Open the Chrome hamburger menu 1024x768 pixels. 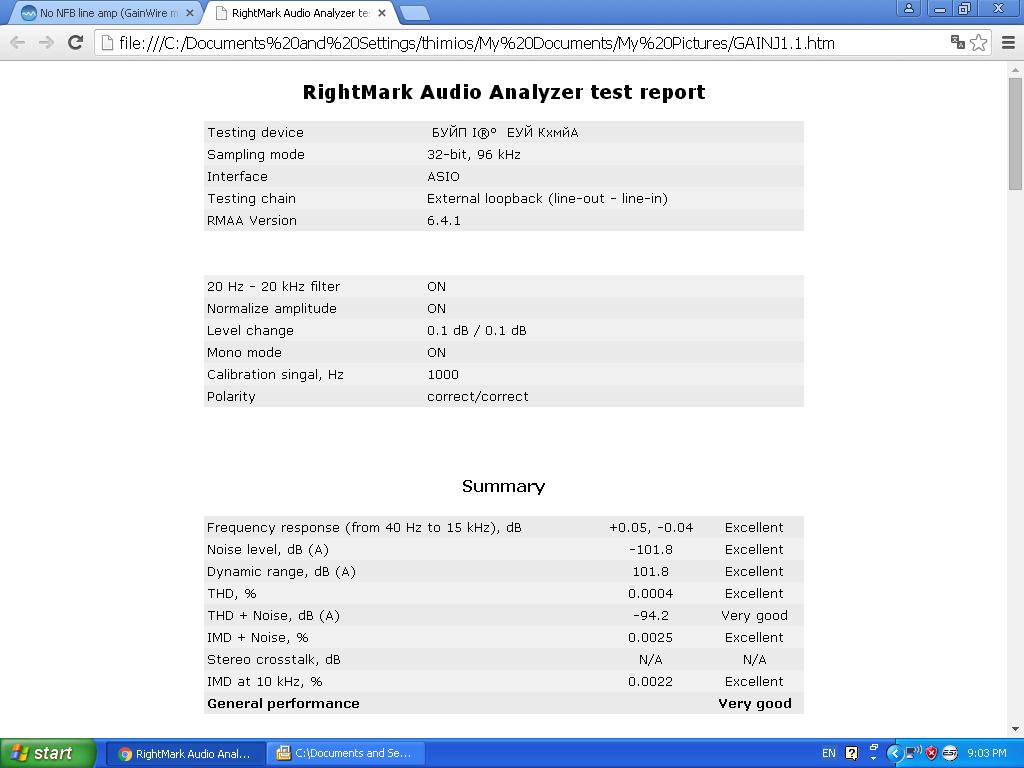[x=1008, y=43]
